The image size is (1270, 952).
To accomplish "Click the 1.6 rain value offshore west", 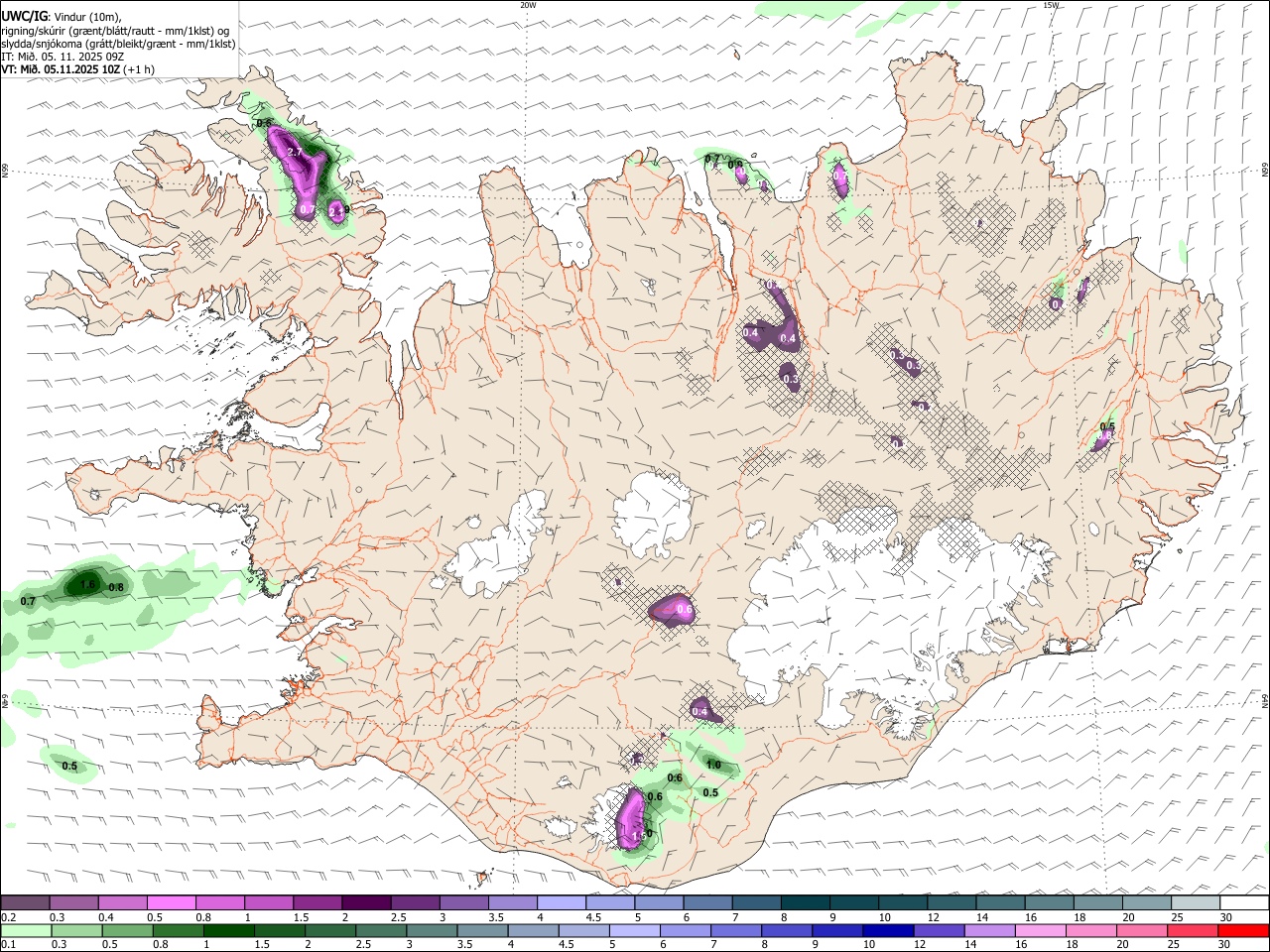I will pyautogui.click(x=87, y=584).
